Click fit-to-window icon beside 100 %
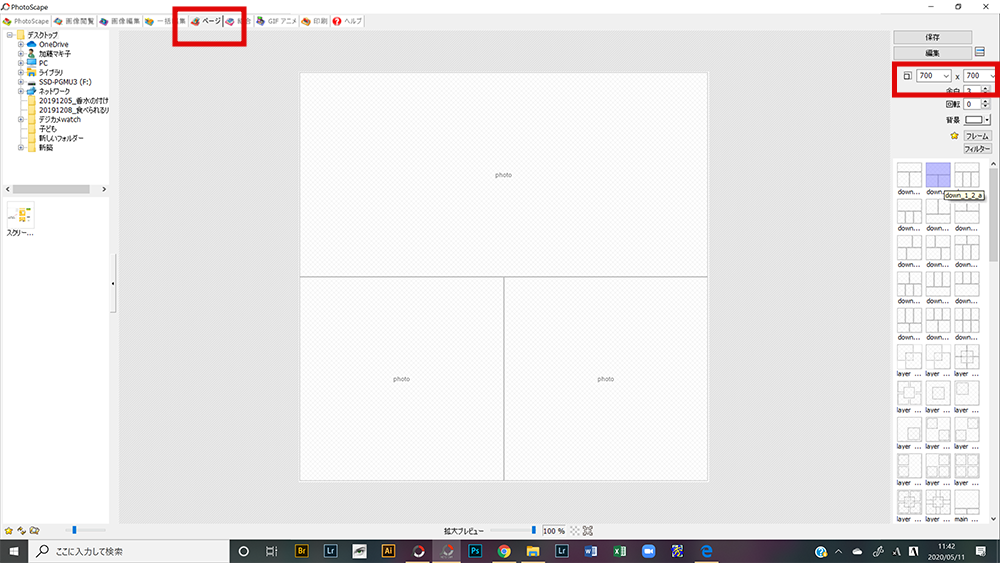 [588, 530]
